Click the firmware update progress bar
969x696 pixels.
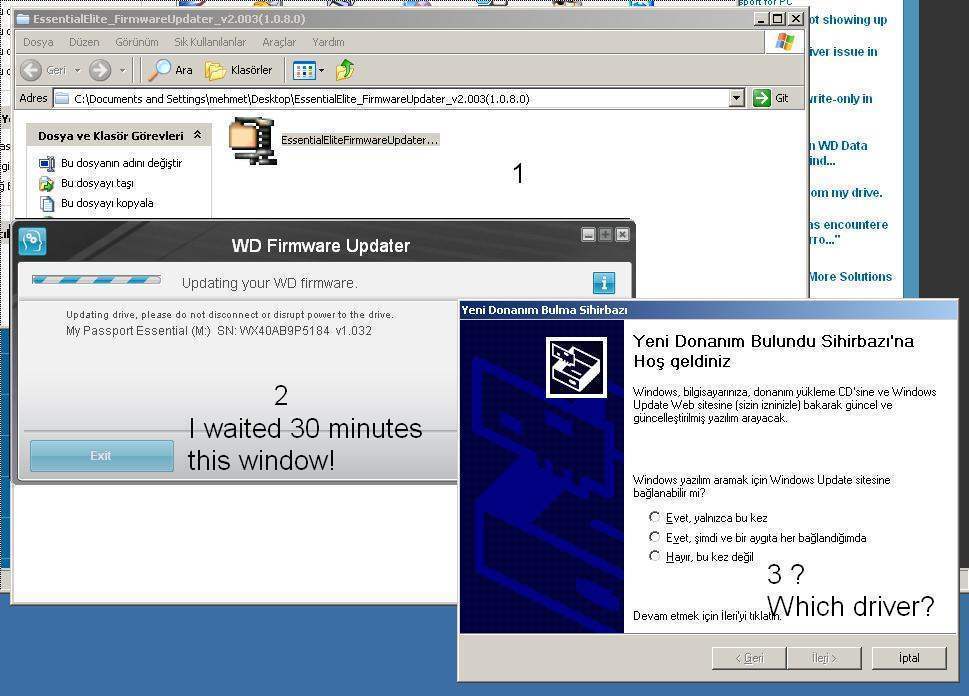(x=96, y=280)
